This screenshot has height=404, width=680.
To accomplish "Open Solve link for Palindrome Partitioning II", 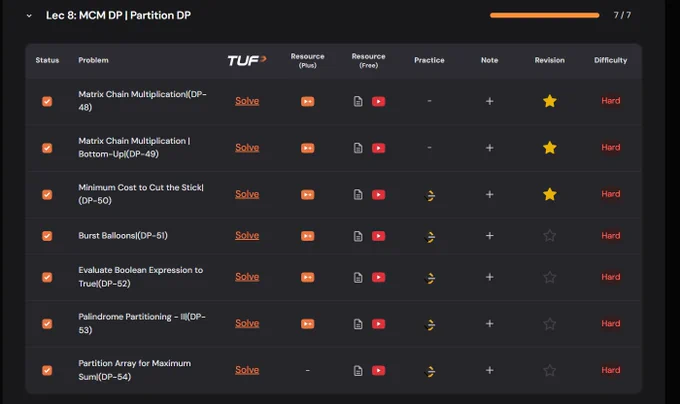I will (x=247, y=323).
